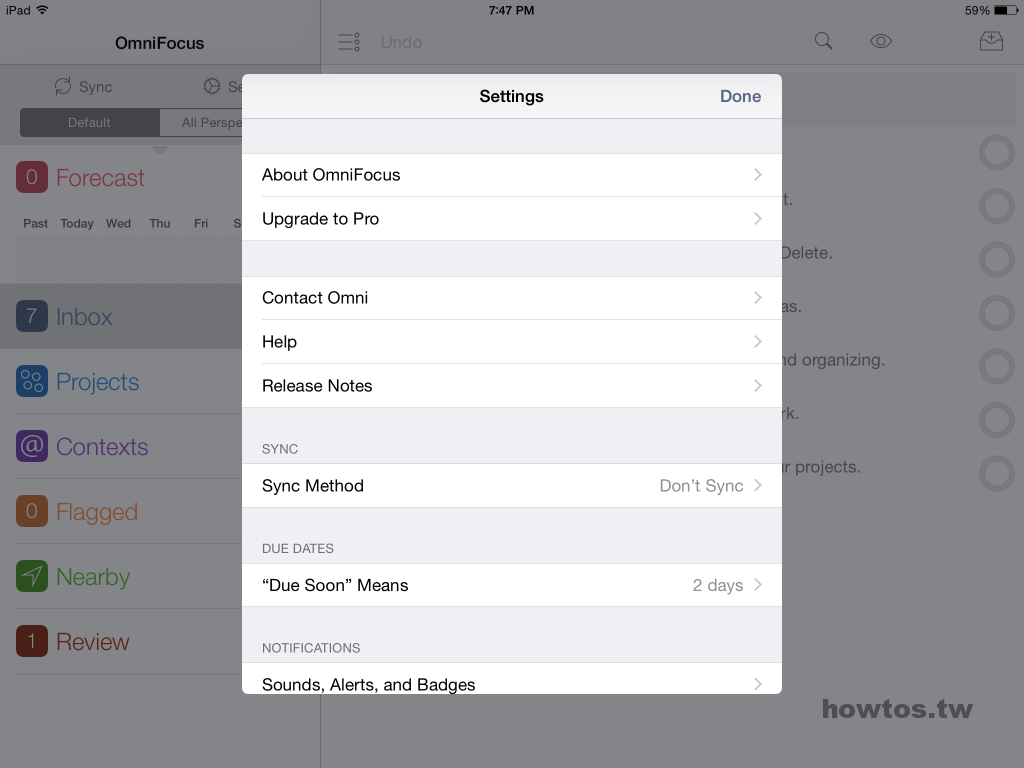Check completion circle on row ending "as."
Image resolution: width=1024 pixels, height=768 pixels.
coord(997,313)
